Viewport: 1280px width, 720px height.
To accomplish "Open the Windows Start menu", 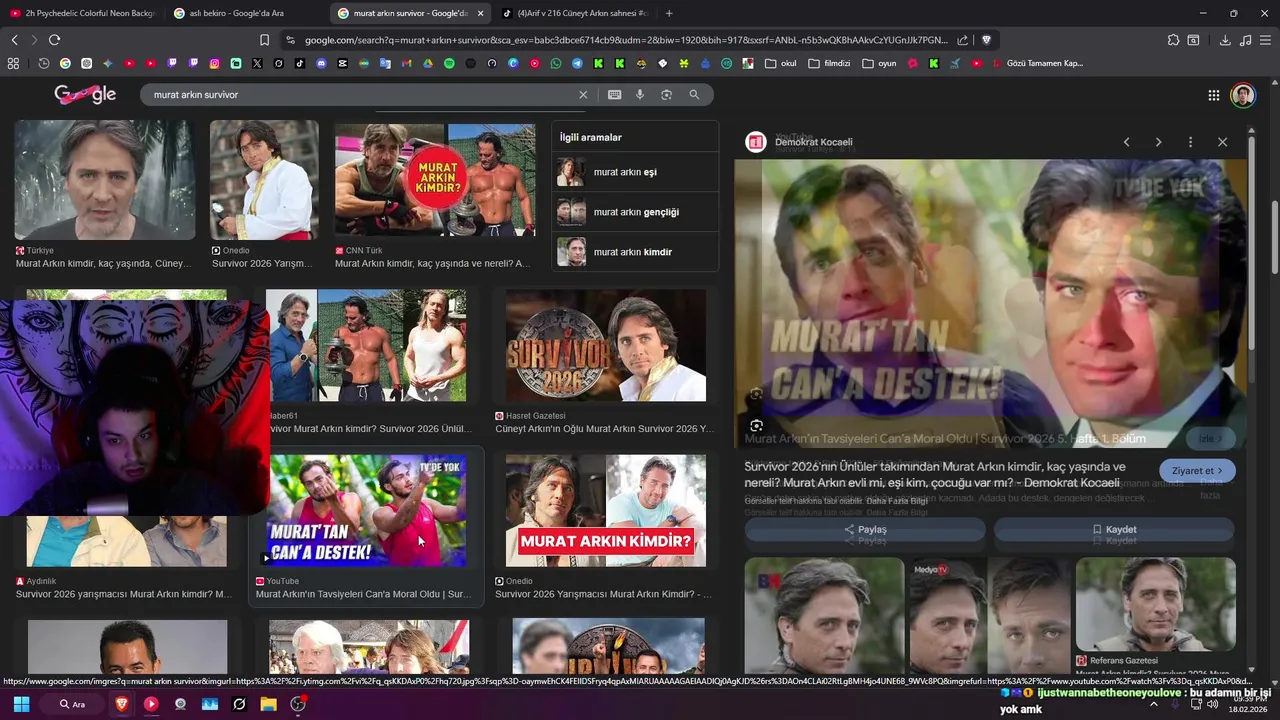I will (x=21, y=704).
